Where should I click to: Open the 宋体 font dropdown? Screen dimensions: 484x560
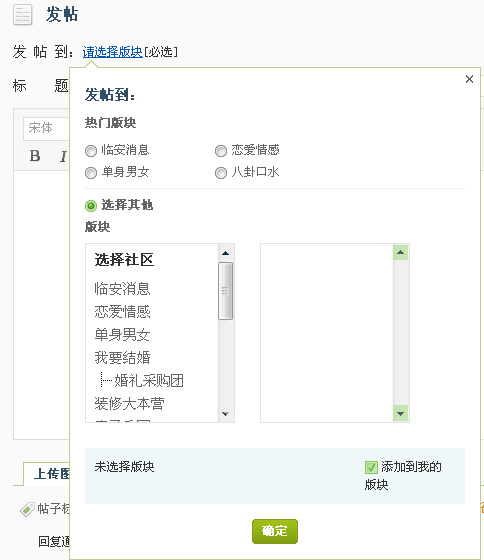point(46,128)
